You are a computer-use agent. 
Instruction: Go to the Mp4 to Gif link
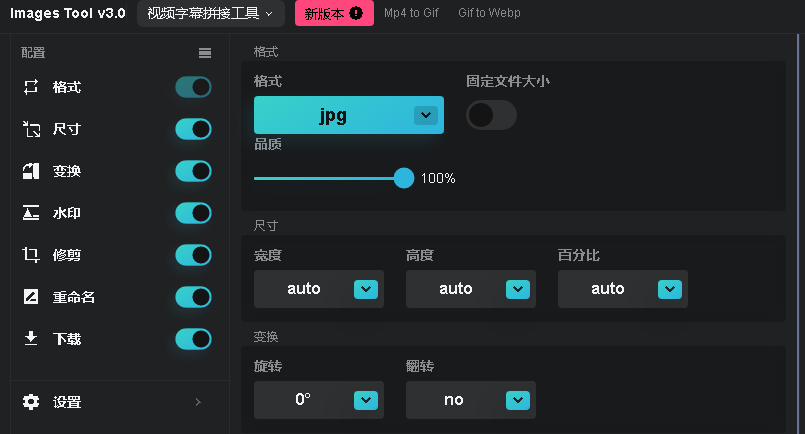pyautogui.click(x=412, y=14)
